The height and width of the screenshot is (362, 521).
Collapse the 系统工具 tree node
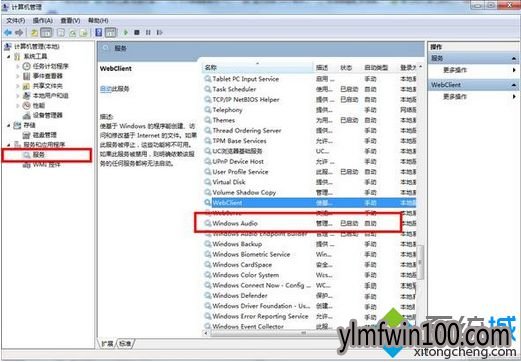tap(9, 57)
